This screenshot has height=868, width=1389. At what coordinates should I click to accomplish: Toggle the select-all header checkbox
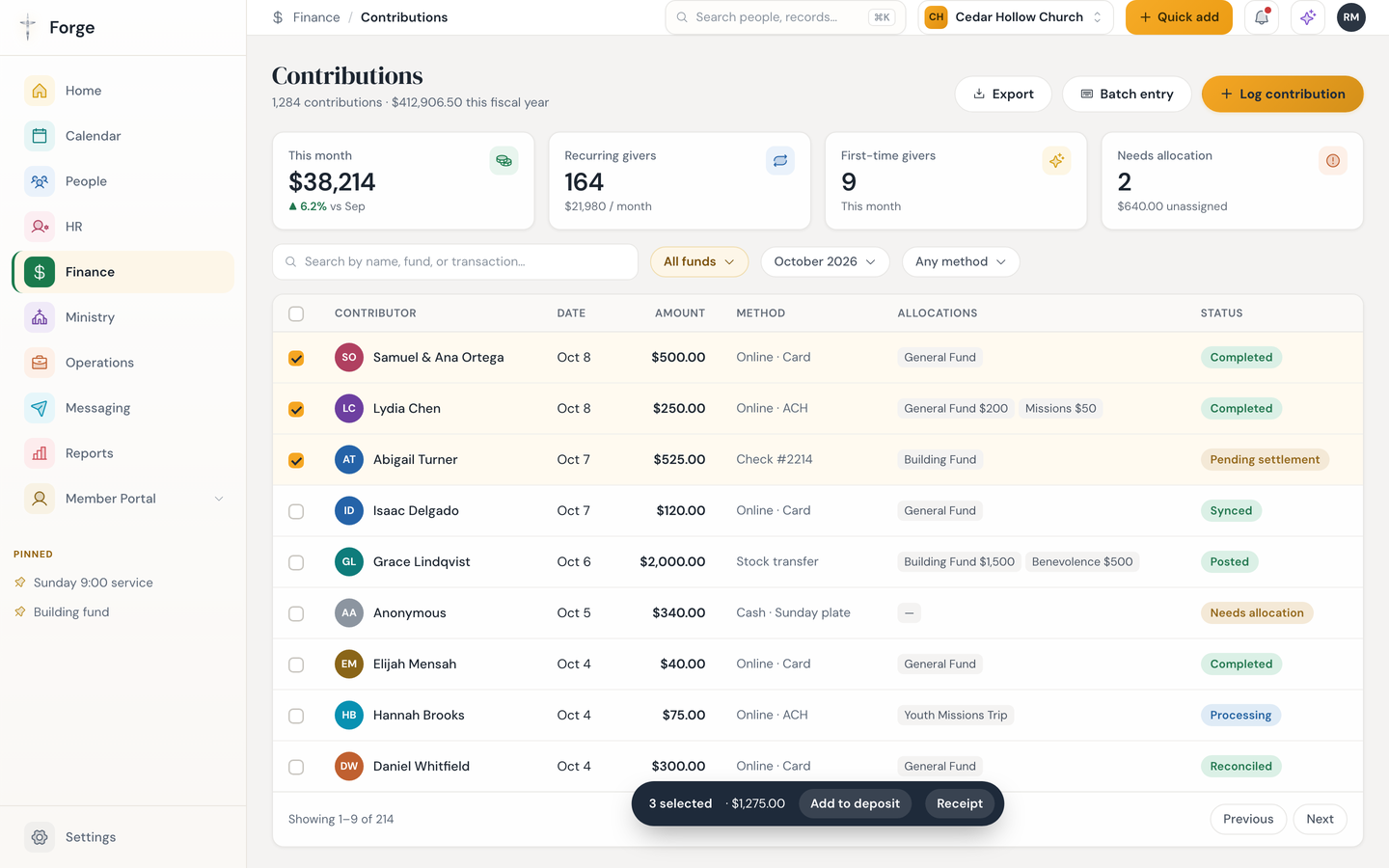coord(296,313)
